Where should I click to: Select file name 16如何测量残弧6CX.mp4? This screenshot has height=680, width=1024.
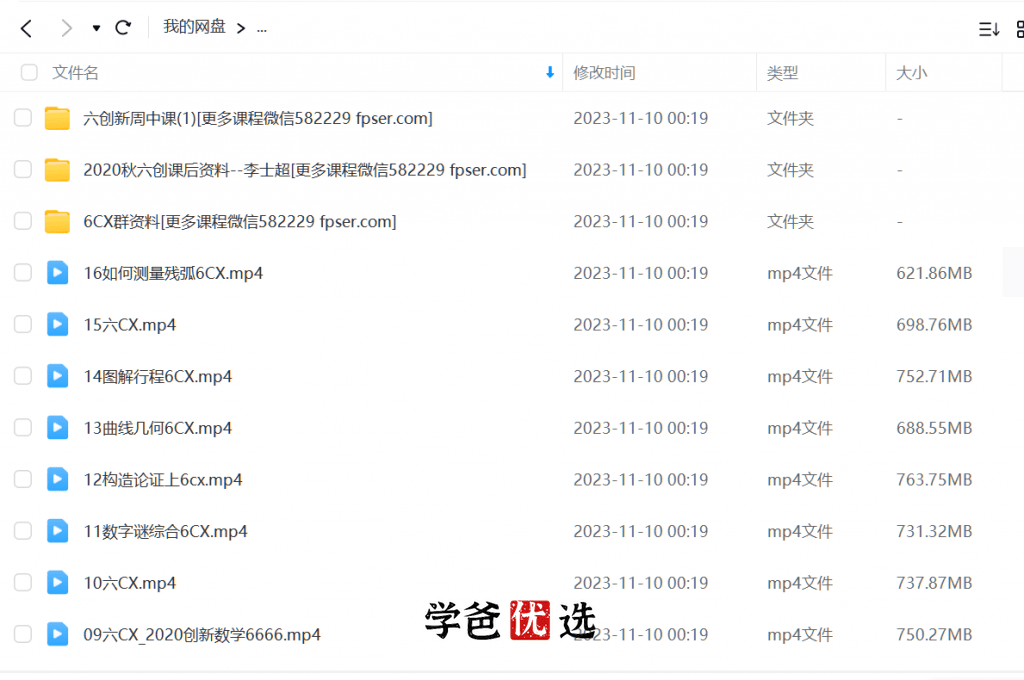coord(173,273)
